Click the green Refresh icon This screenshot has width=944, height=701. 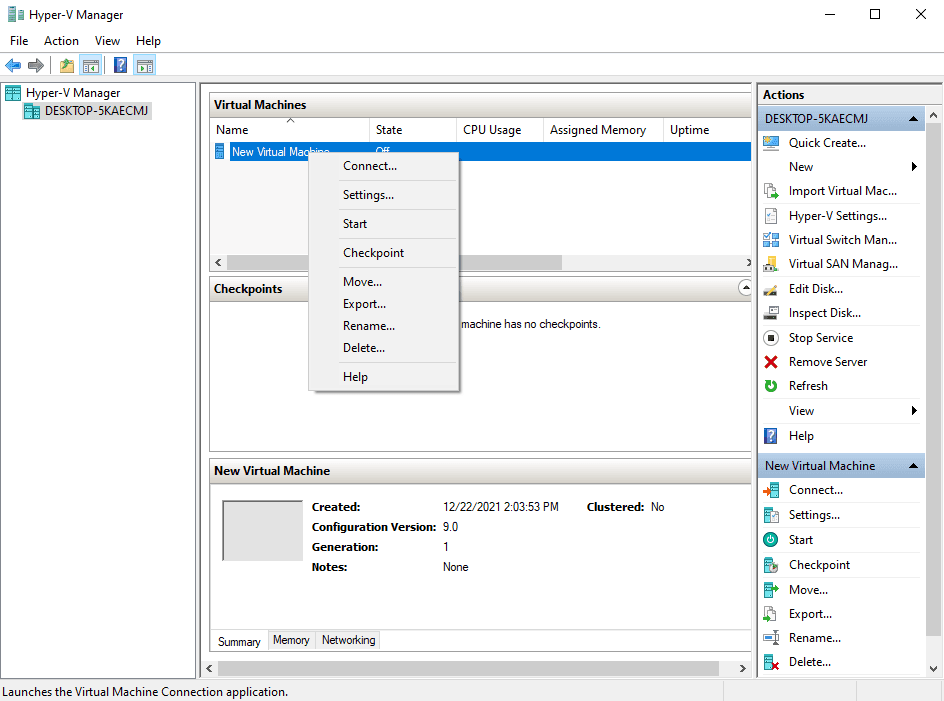tap(771, 386)
